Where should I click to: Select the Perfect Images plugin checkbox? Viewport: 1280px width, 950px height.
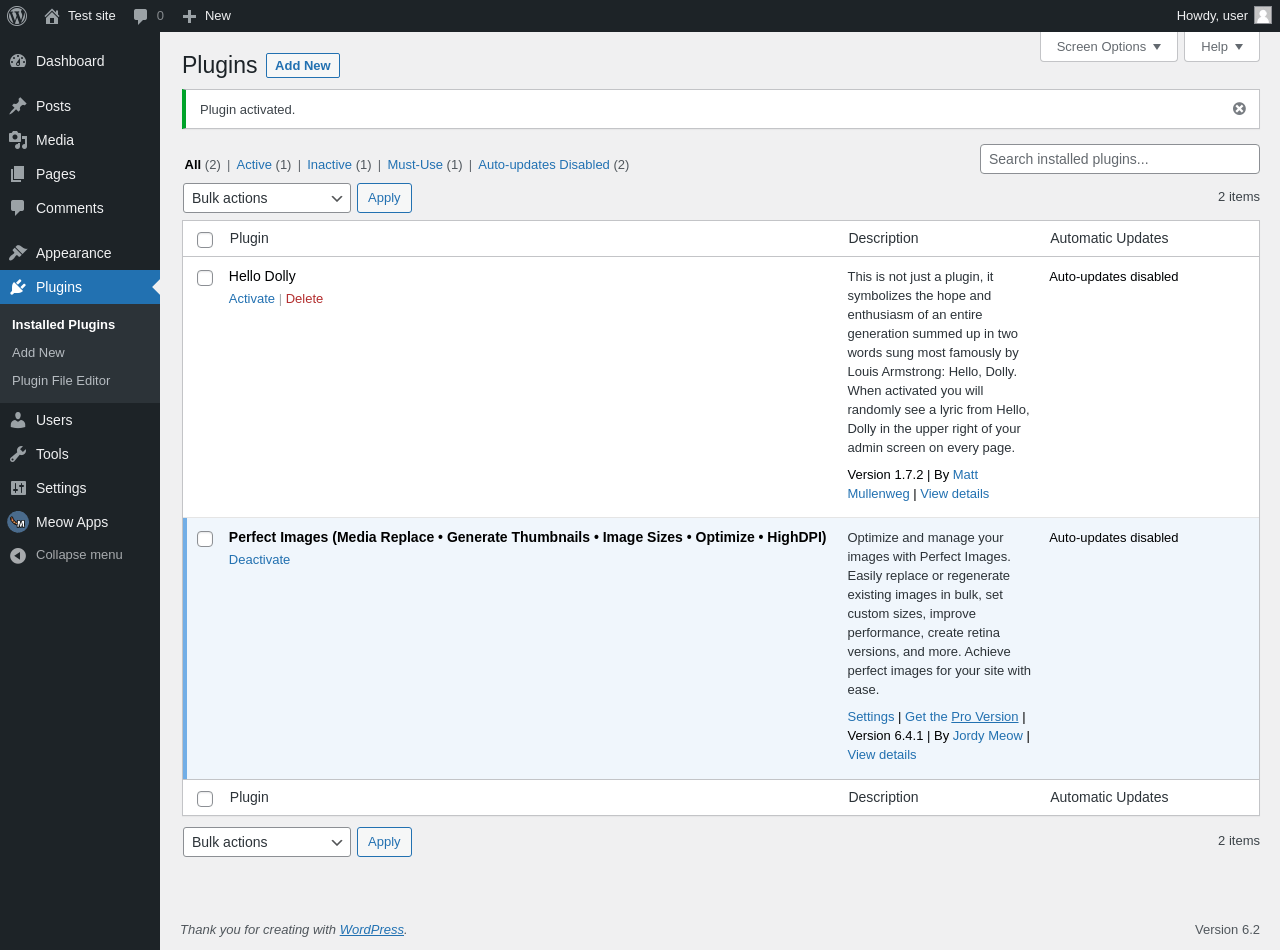[x=205, y=539]
